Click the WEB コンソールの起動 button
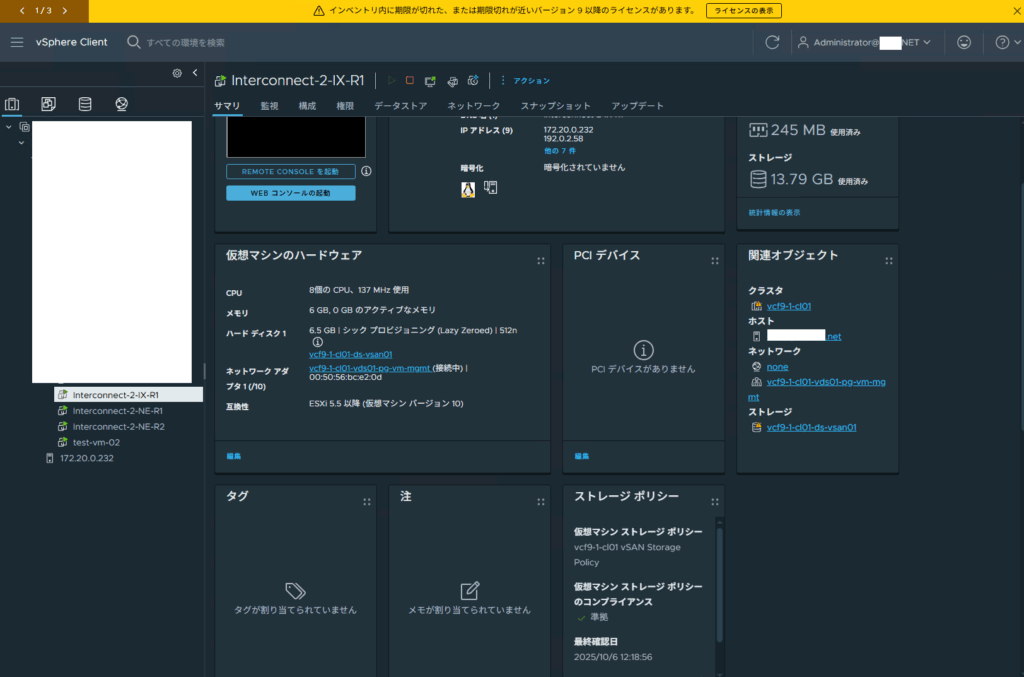The width and height of the screenshot is (1024, 677). pos(290,193)
